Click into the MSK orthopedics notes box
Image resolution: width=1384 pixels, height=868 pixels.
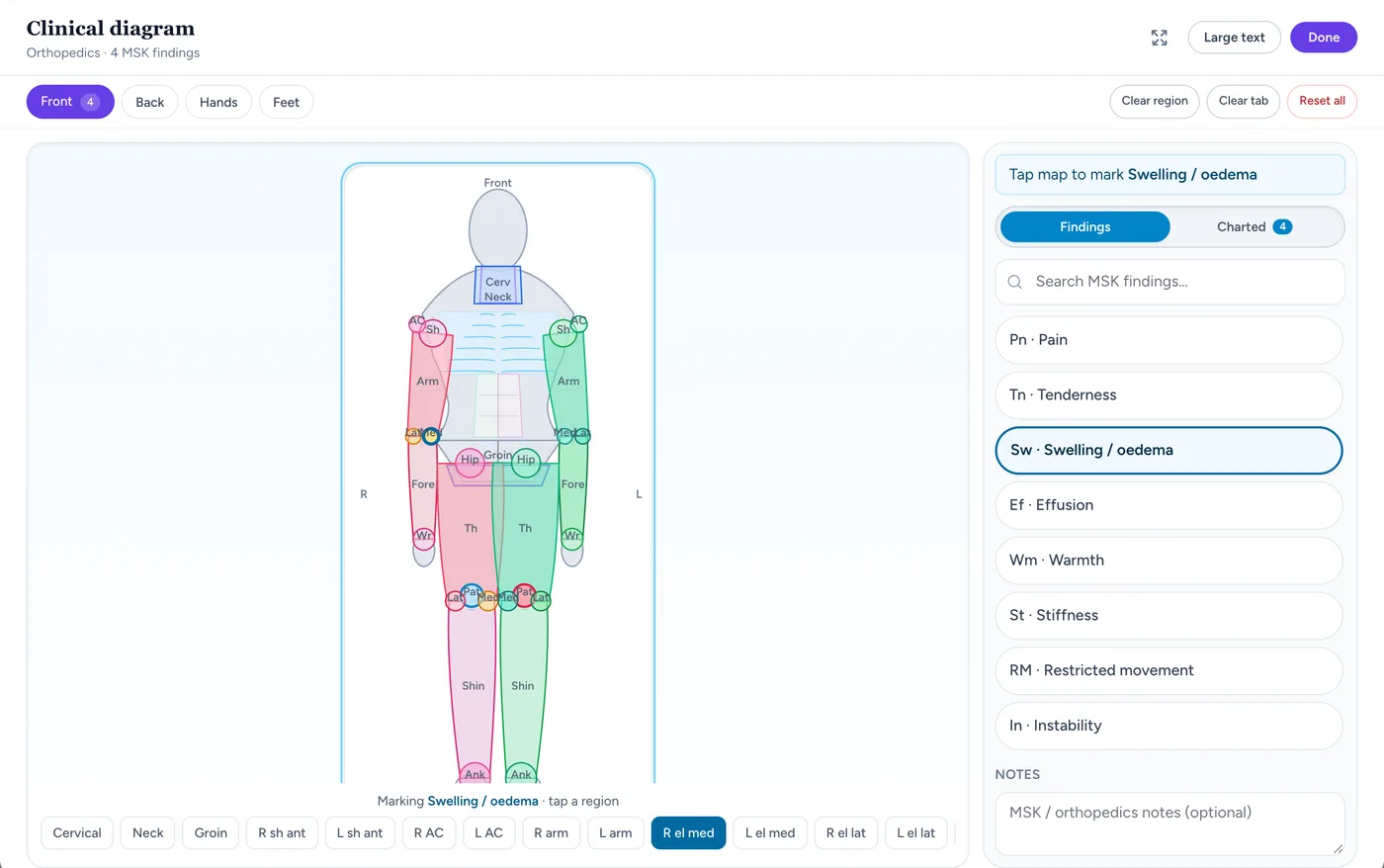(x=1169, y=824)
